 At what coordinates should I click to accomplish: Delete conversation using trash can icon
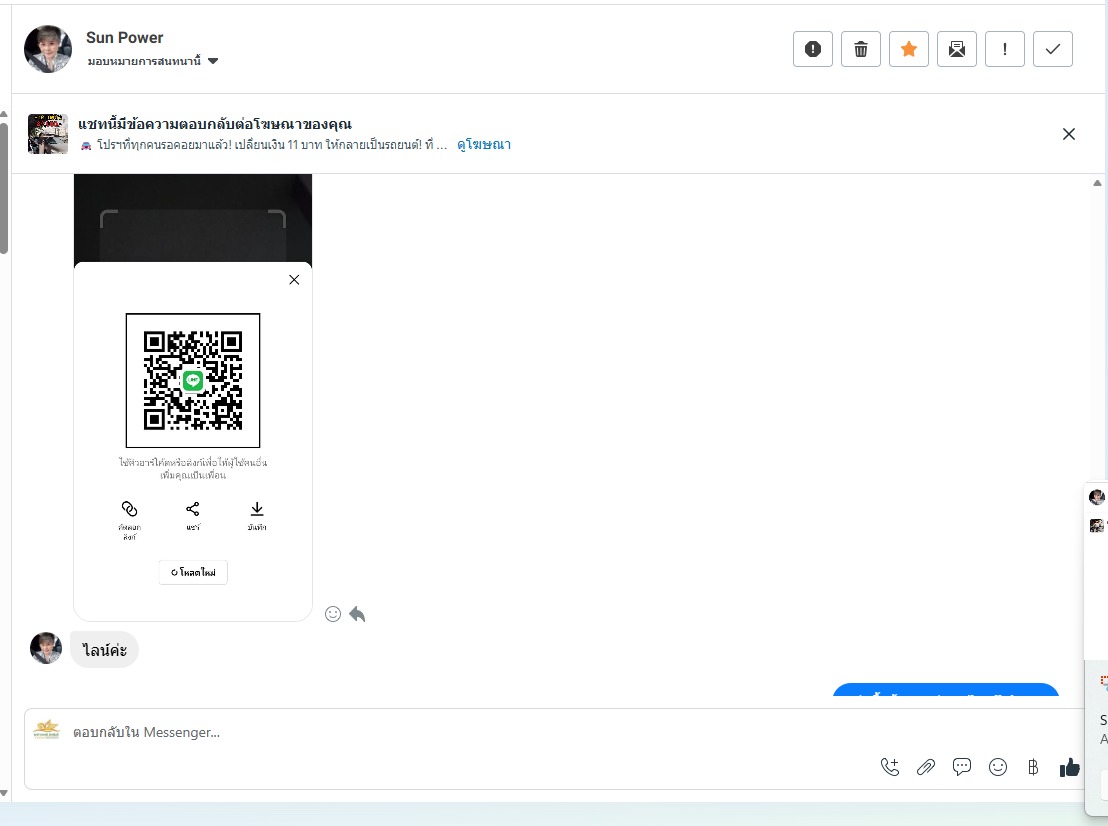861,49
